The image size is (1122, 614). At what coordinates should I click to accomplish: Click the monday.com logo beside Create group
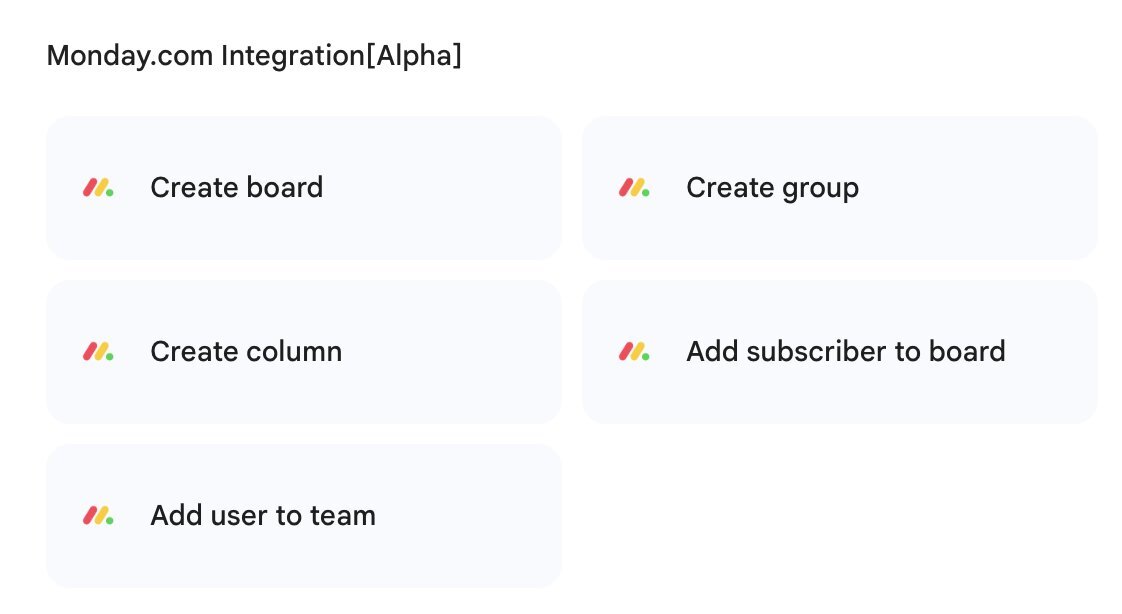[634, 188]
